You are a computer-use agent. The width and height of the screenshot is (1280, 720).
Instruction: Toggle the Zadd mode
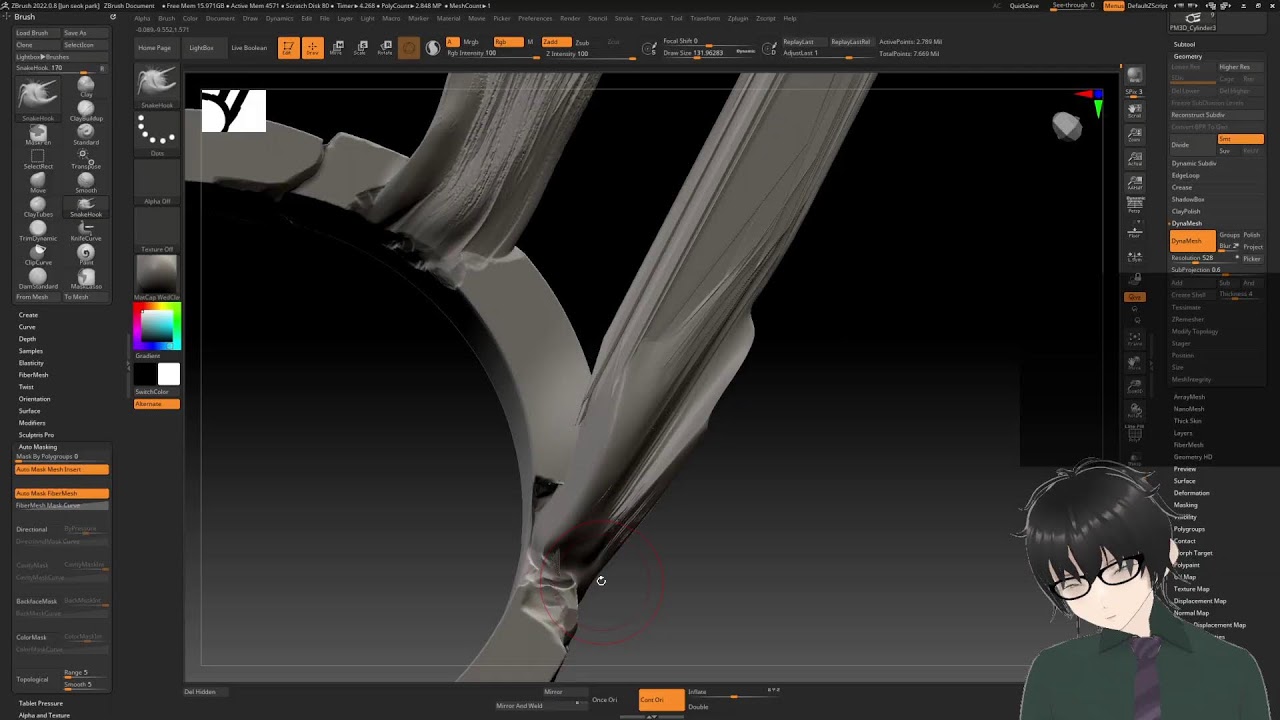555,42
